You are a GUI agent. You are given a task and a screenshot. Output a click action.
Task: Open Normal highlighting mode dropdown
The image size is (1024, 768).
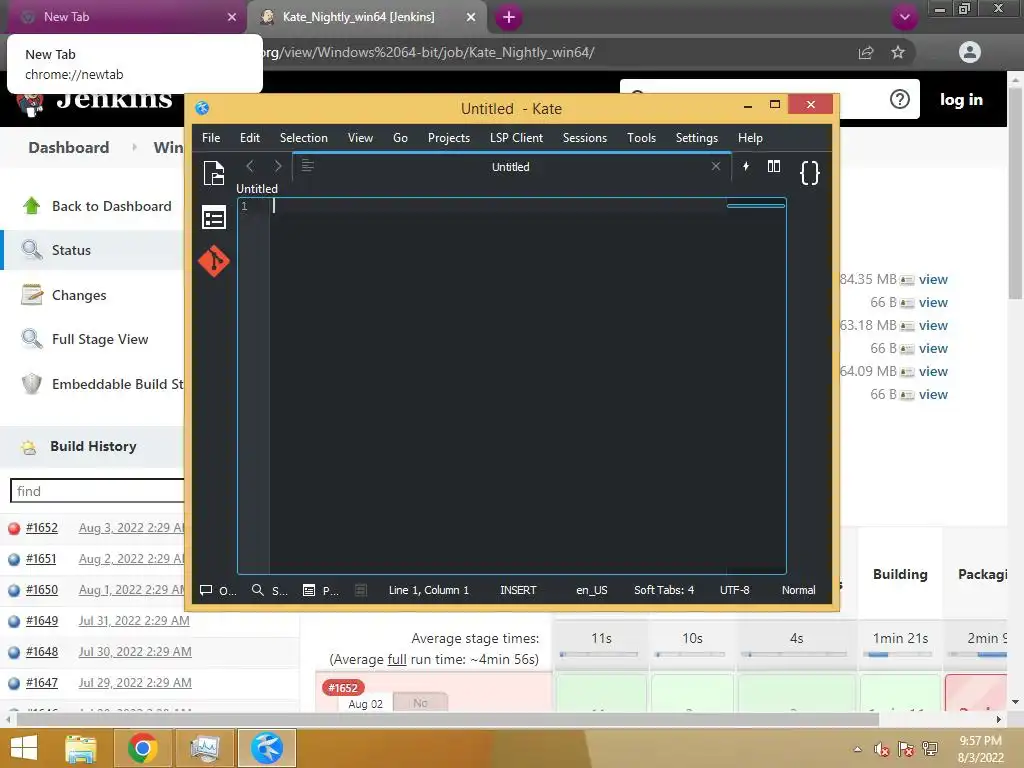[798, 590]
